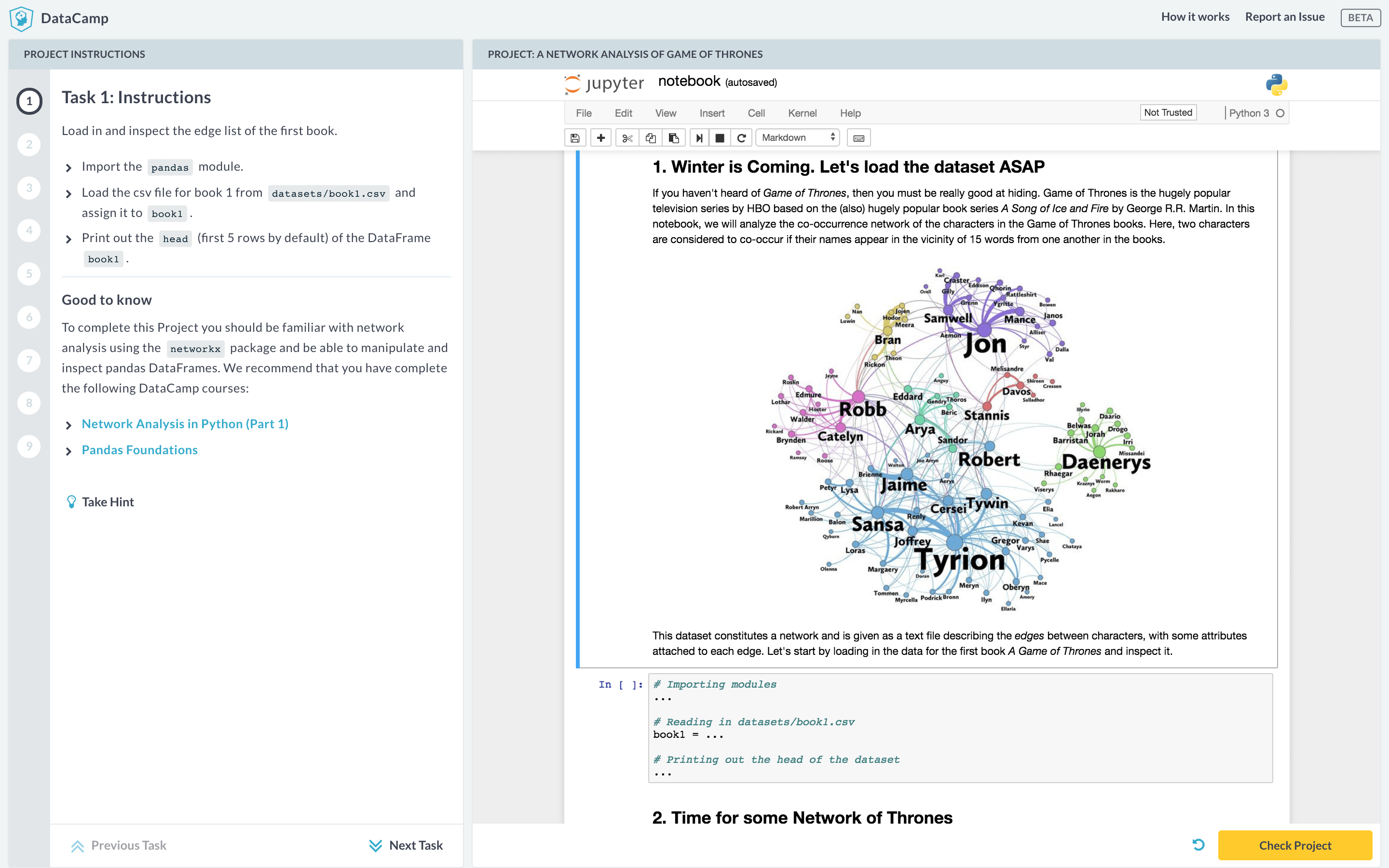Image resolution: width=1389 pixels, height=868 pixels.
Task: Go to Previous Task
Action: [118, 845]
